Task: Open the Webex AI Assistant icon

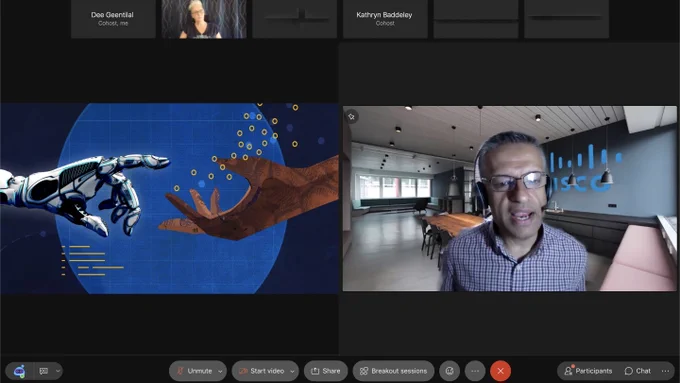Action: (19, 371)
